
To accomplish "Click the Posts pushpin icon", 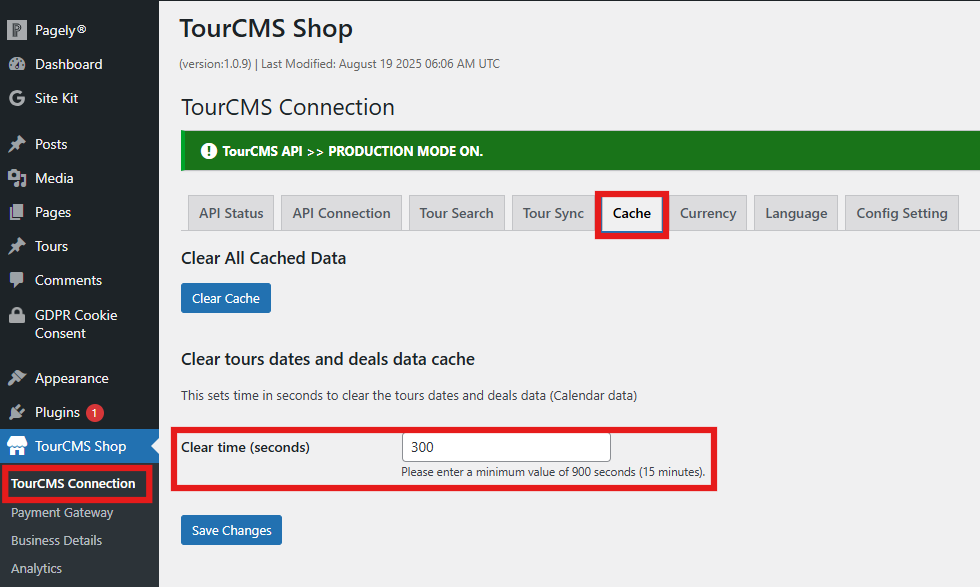I will (17, 144).
